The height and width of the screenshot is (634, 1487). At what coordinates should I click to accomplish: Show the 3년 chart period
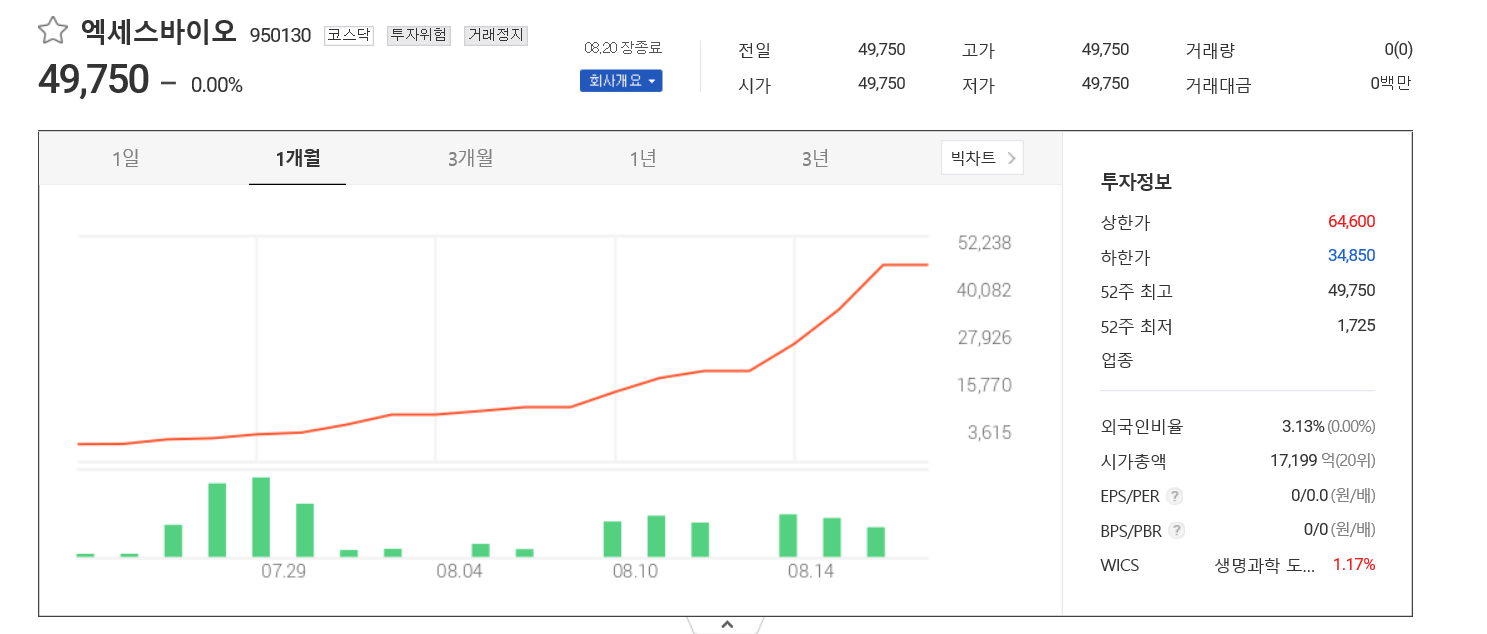pos(815,158)
